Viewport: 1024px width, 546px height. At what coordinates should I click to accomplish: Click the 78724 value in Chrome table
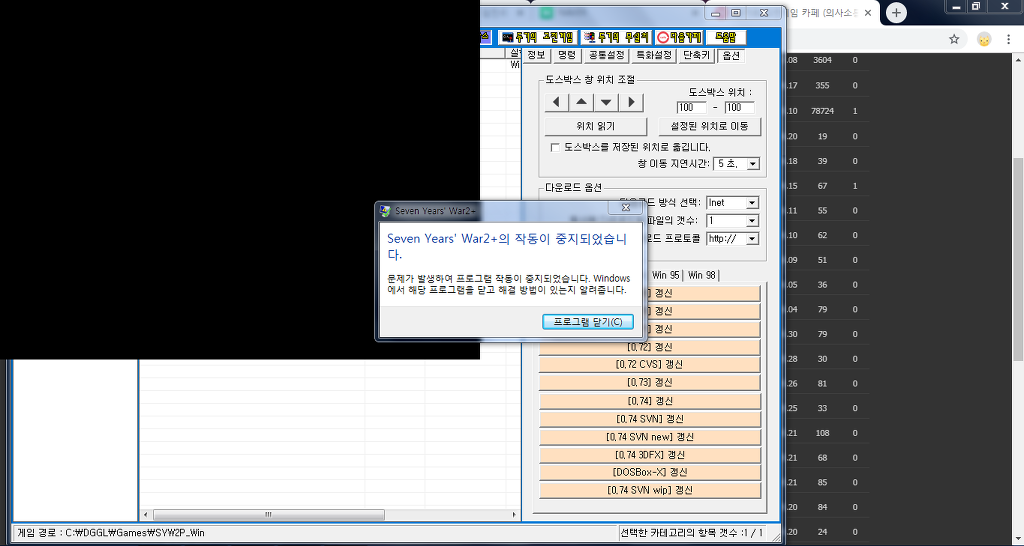(822, 111)
